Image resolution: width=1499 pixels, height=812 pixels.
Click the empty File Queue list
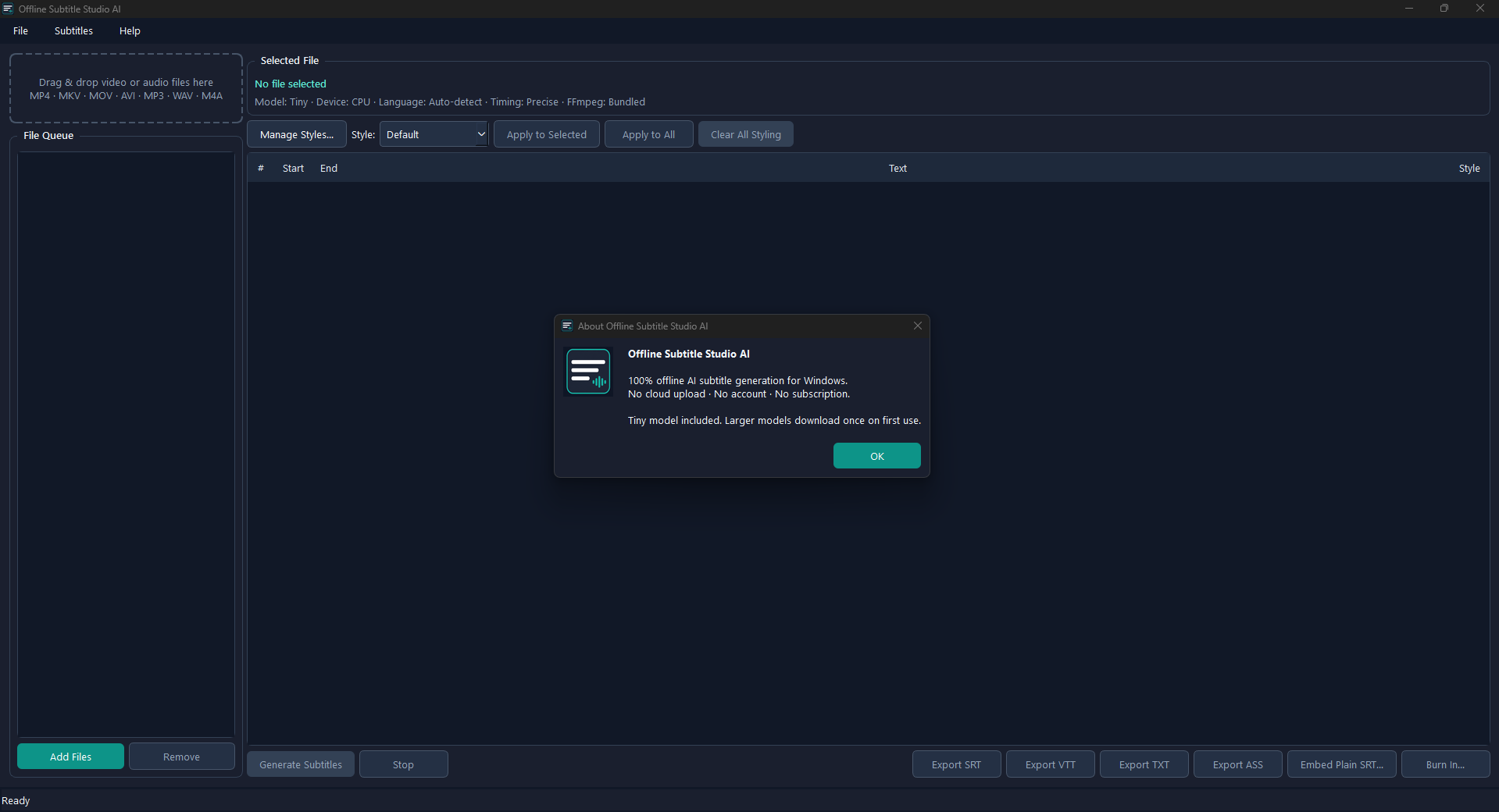[126, 444]
